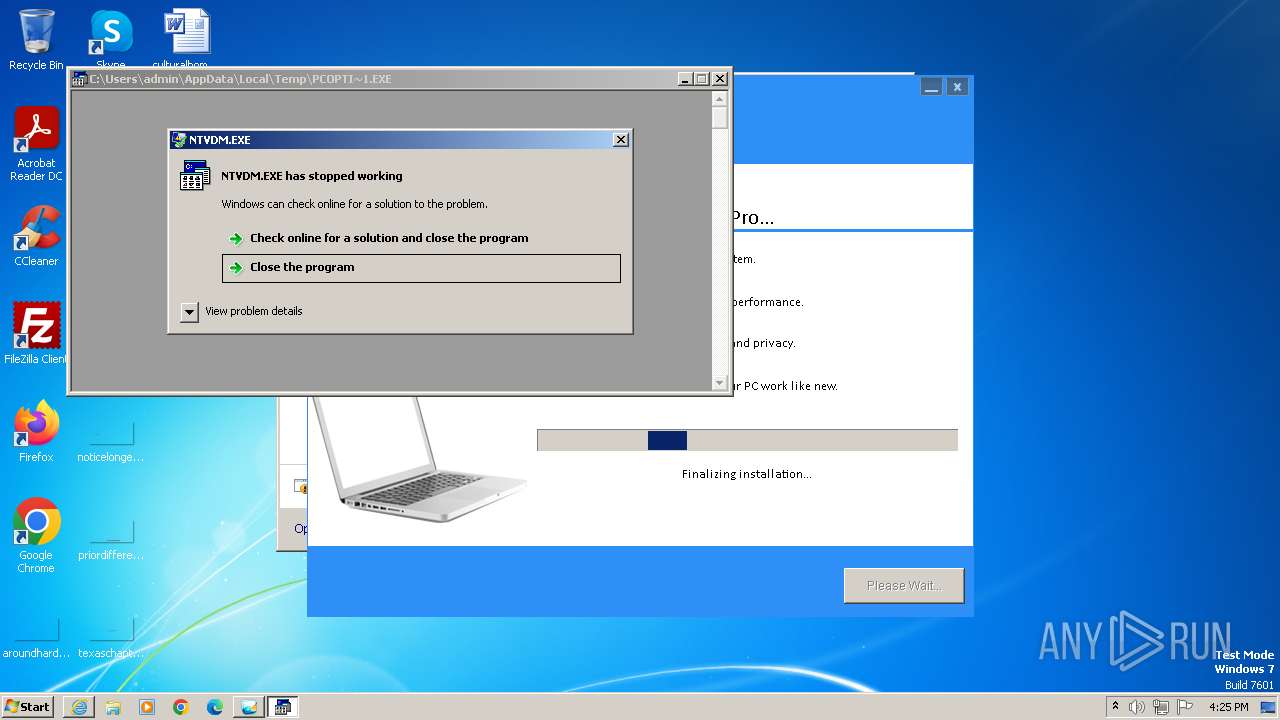Click the laptop image in installer
The width and height of the screenshot is (1280, 720).
point(418,459)
